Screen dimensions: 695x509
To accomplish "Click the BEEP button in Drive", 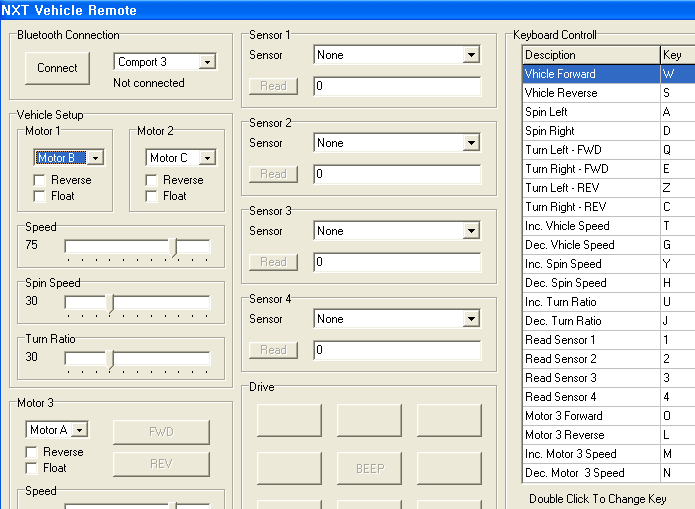I will 369,468.
